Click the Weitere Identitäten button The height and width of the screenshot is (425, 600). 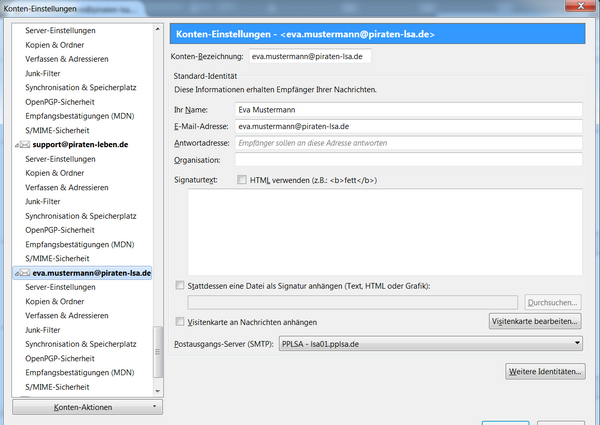tap(545, 372)
